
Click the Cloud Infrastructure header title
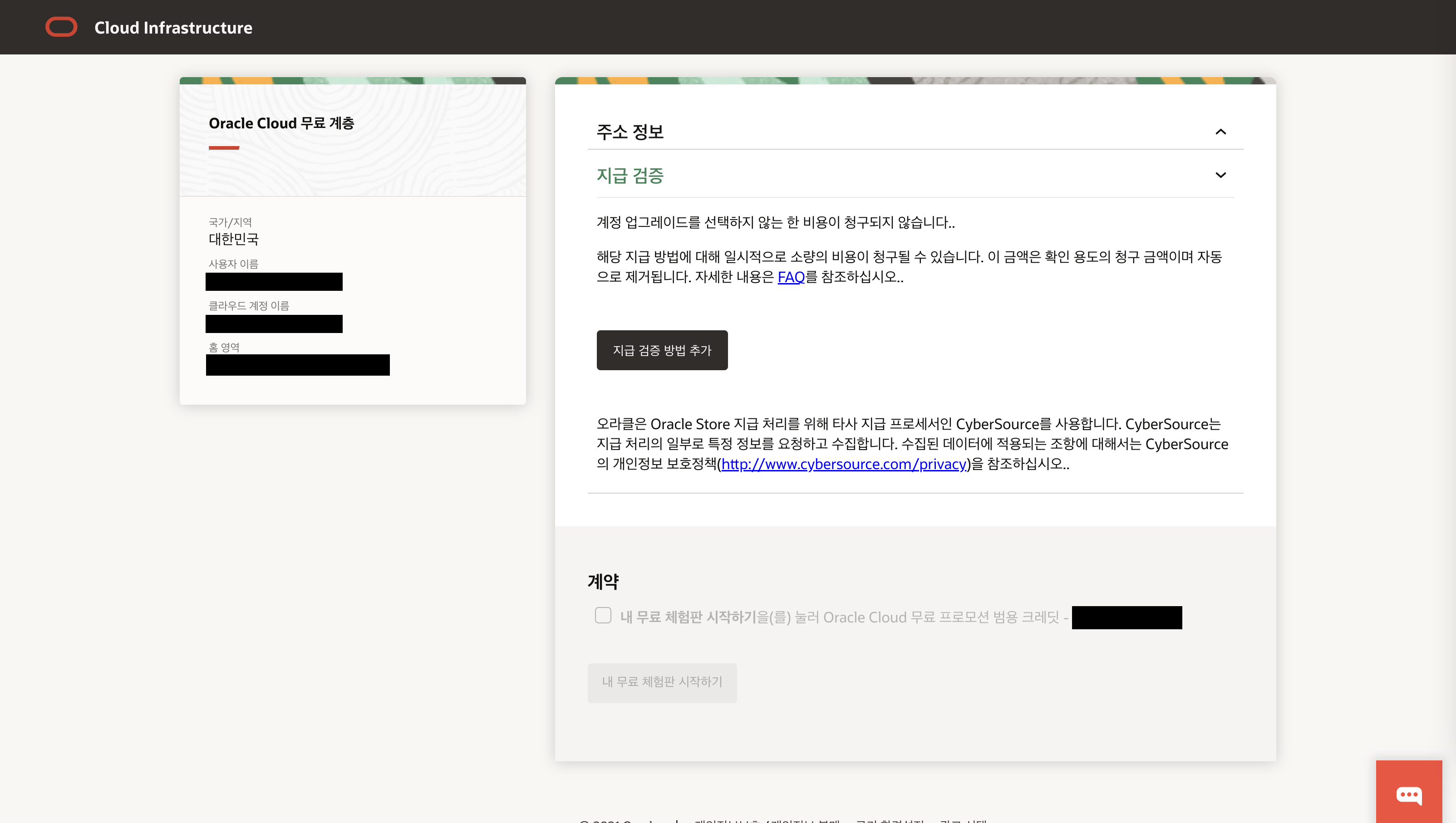pyautogui.click(x=173, y=28)
